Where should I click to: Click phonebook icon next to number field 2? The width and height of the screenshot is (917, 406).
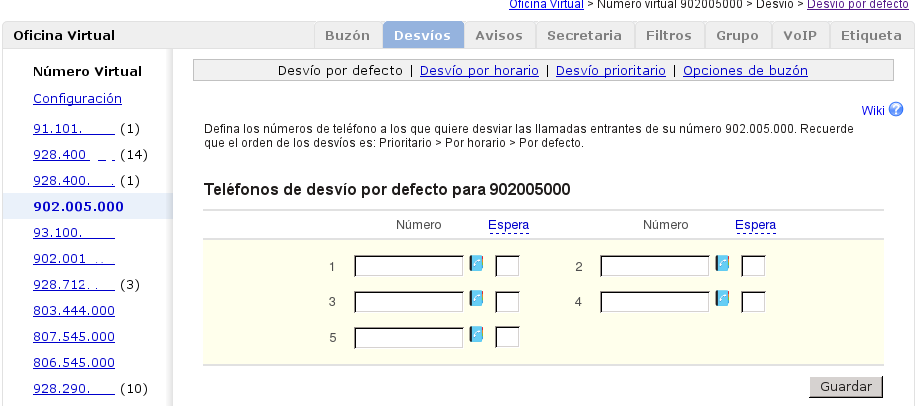723,265
